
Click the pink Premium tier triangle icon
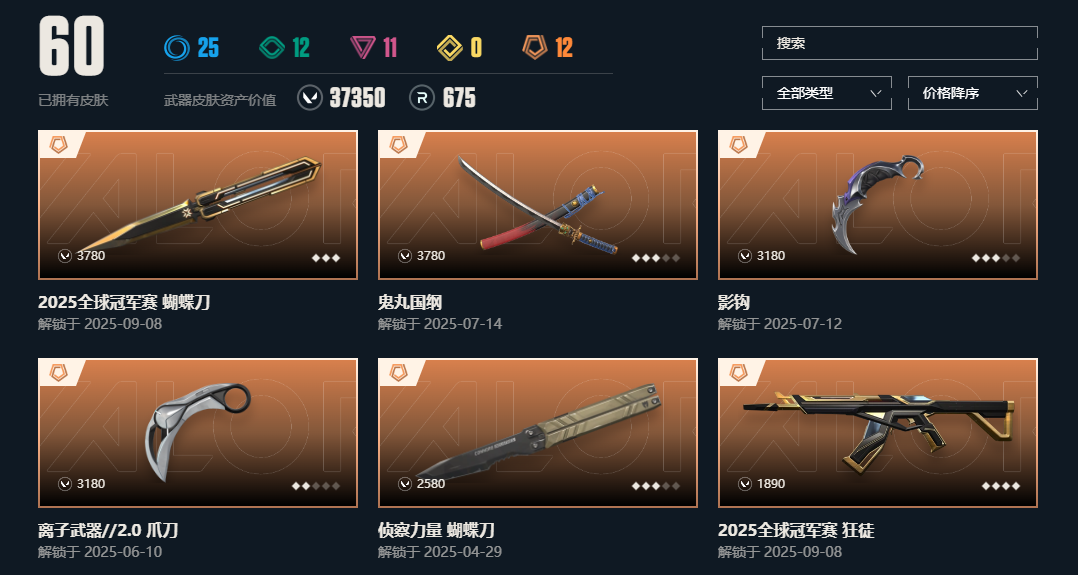click(362, 47)
